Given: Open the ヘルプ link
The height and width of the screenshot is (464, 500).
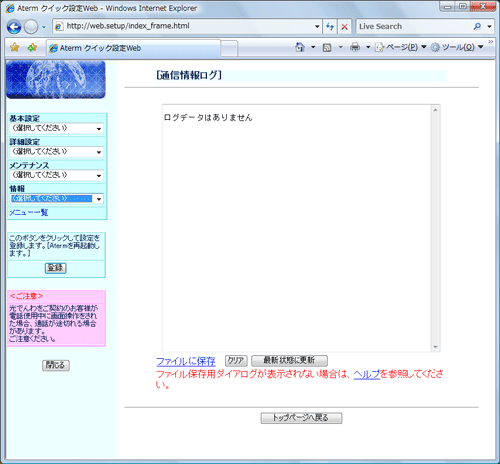Looking at the screenshot, I should (367, 374).
